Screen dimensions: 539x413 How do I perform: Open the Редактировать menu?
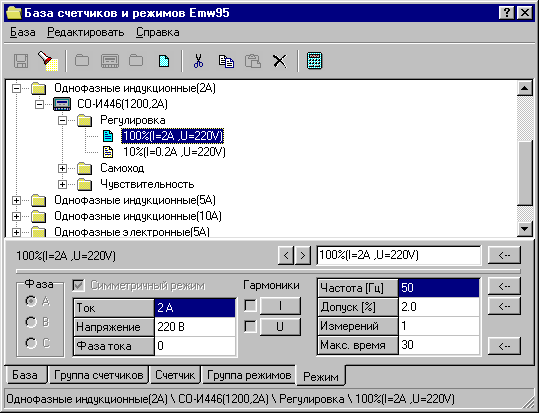pyautogui.click(x=86, y=32)
